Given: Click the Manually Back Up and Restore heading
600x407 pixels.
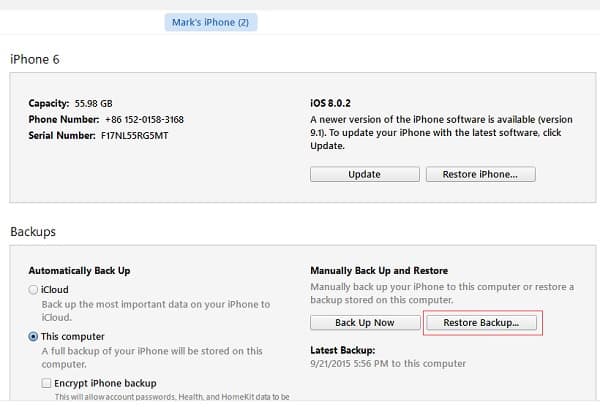Looking at the screenshot, I should pyautogui.click(x=379, y=270).
